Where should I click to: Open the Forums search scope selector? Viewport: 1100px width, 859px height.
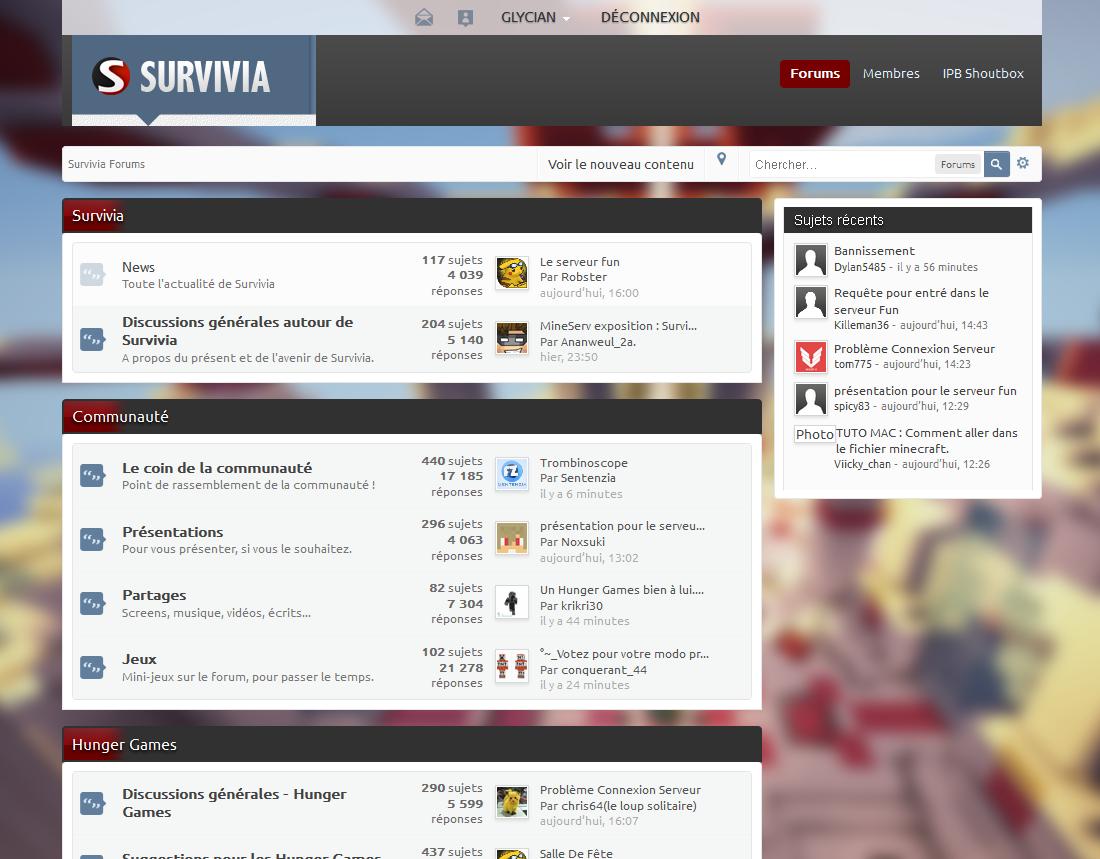[958, 164]
